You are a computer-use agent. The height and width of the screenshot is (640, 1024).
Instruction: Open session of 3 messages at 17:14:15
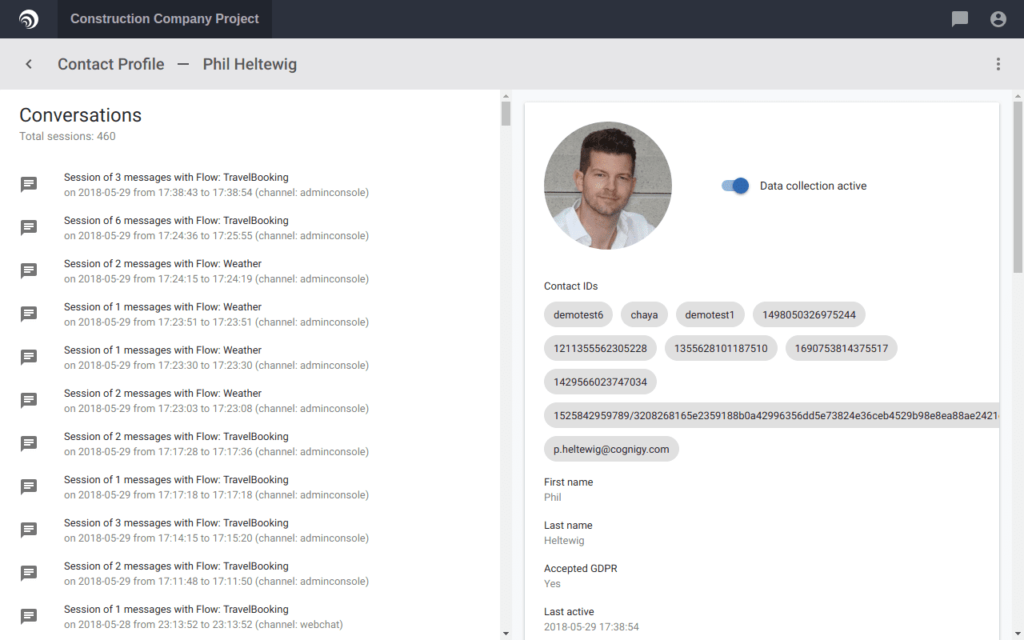(x=216, y=530)
